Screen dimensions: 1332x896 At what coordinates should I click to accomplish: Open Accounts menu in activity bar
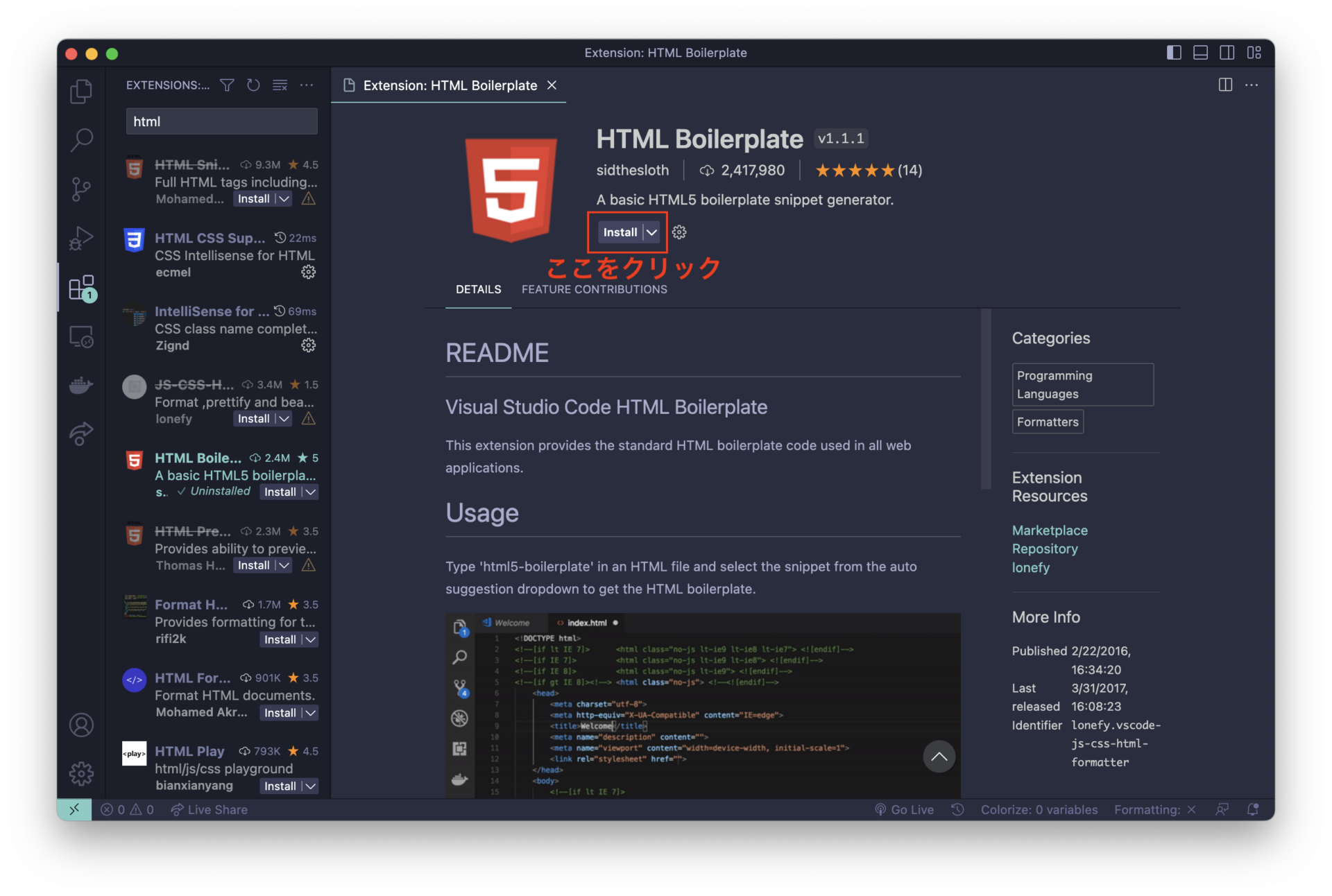81,725
